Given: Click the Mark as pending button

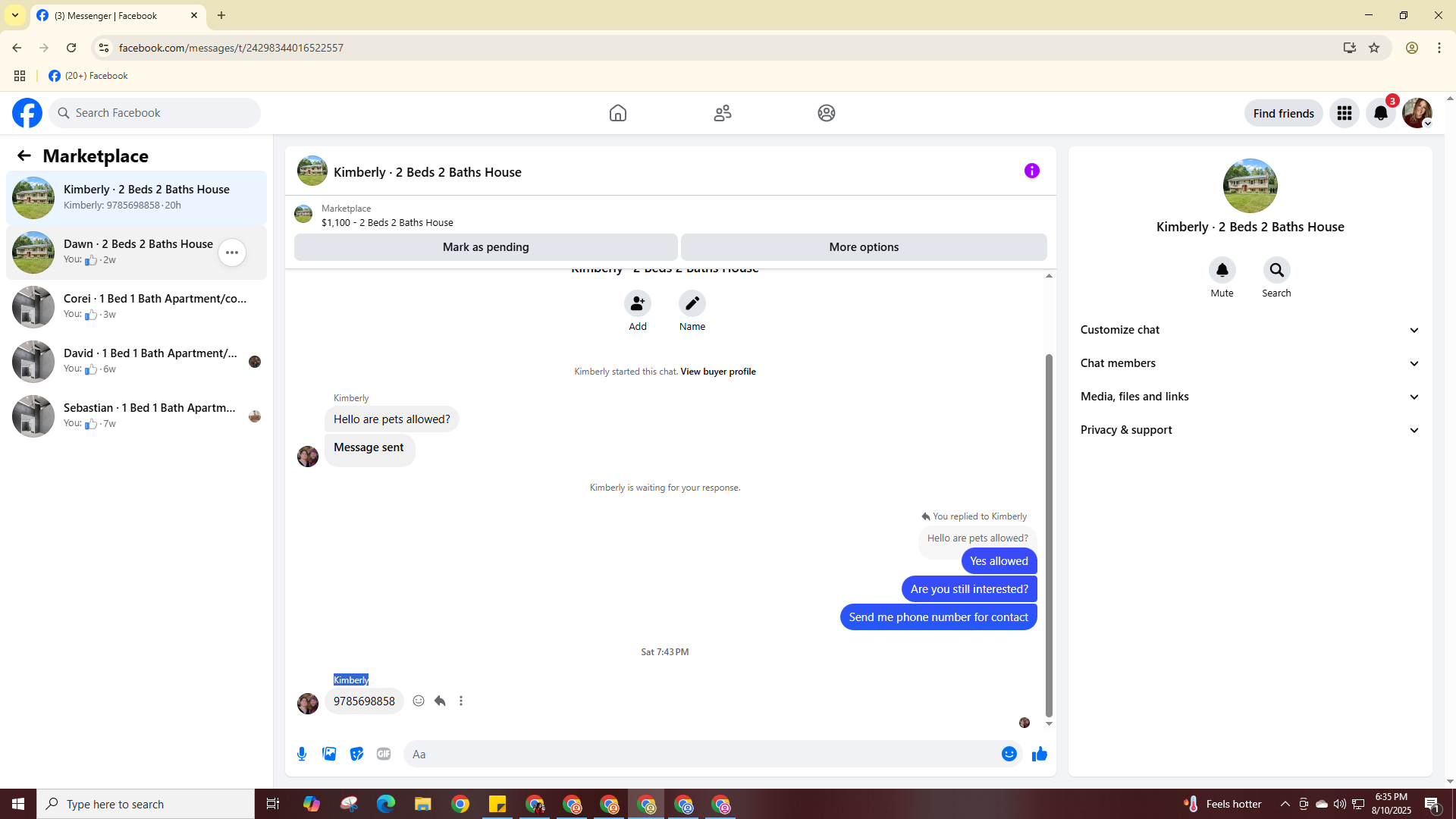Looking at the screenshot, I should coord(485,247).
